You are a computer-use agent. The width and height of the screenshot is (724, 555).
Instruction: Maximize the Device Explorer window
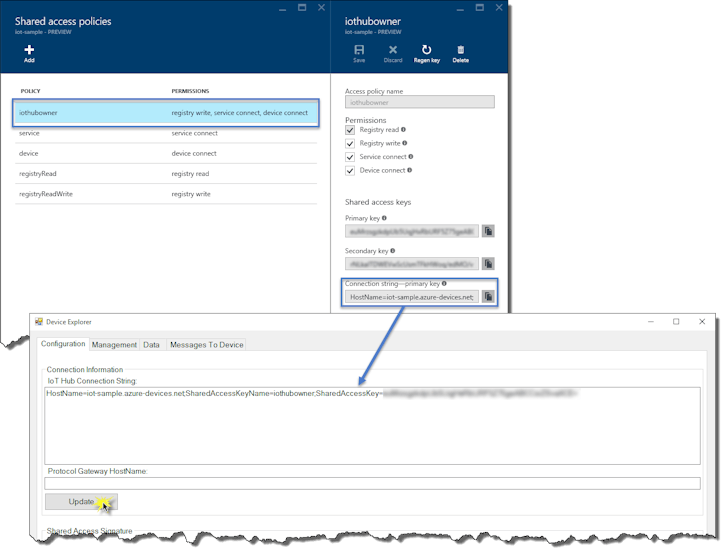(676, 321)
